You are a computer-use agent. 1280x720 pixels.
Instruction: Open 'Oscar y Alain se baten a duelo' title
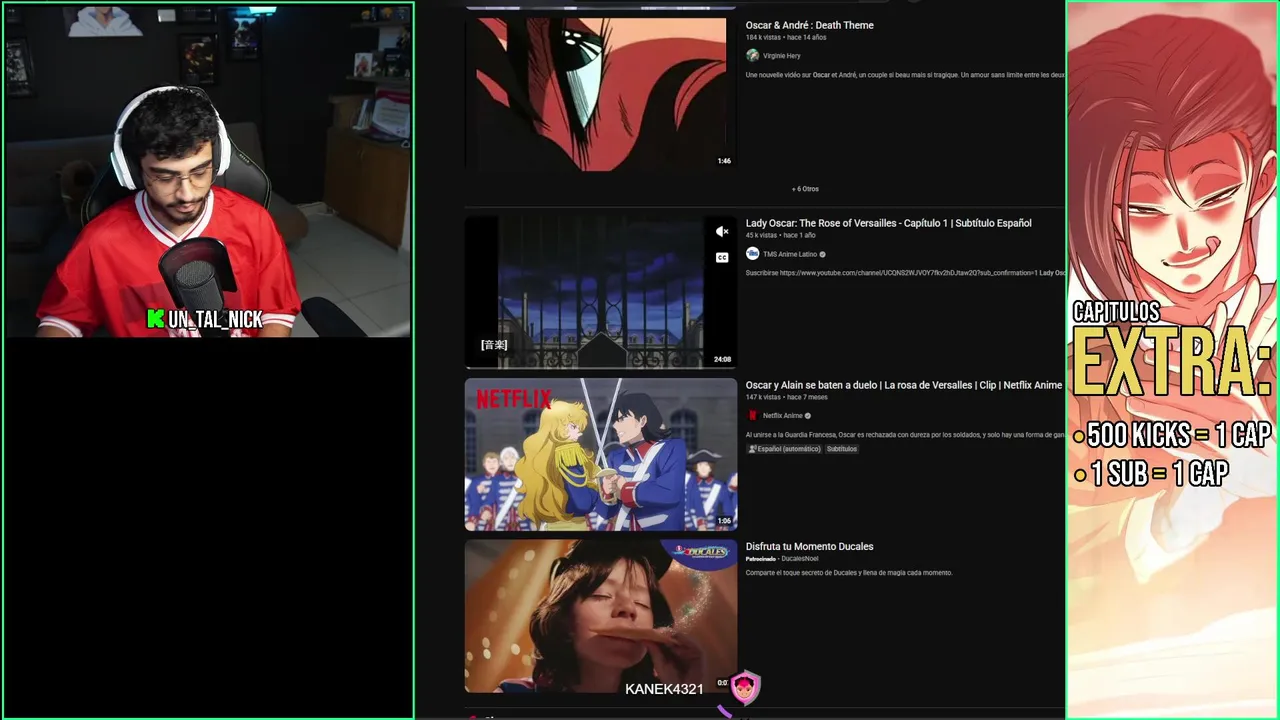[904, 386]
